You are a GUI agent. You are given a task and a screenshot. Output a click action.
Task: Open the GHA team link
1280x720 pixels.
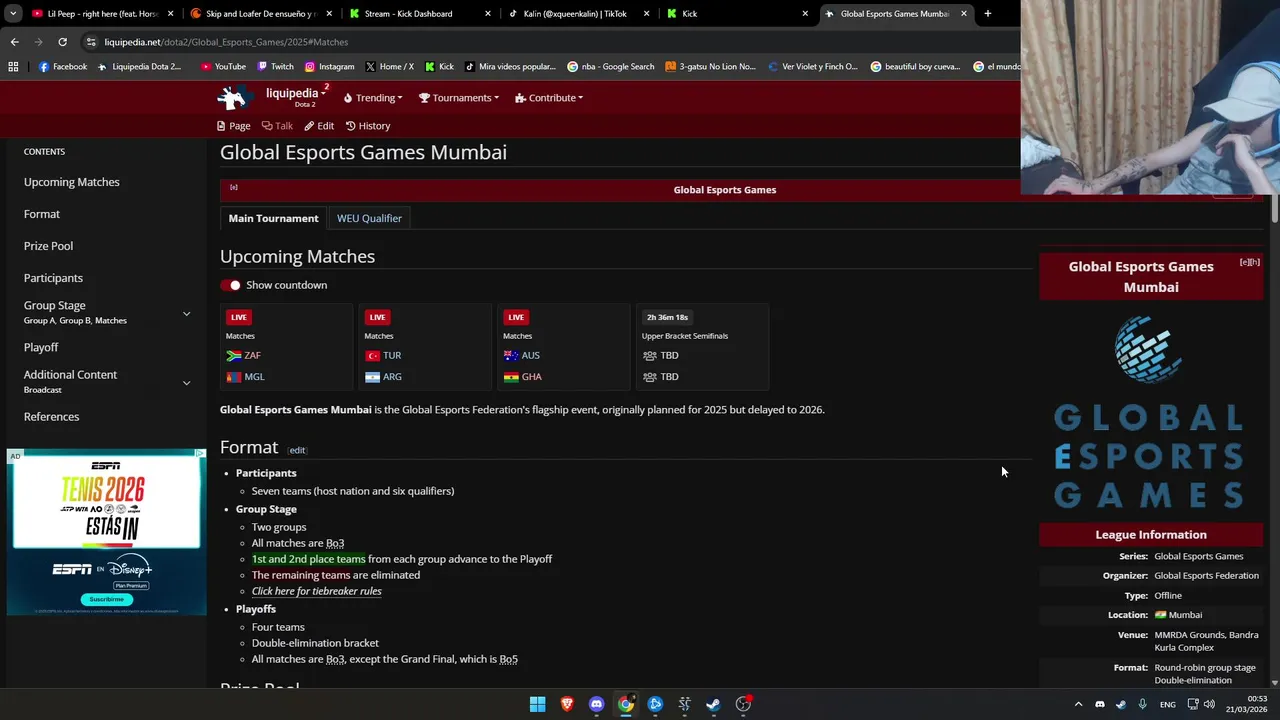click(532, 377)
